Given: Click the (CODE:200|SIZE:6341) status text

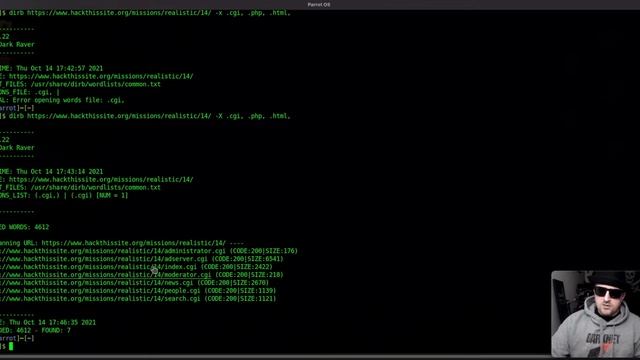Looking at the screenshot, I should 247,259.
